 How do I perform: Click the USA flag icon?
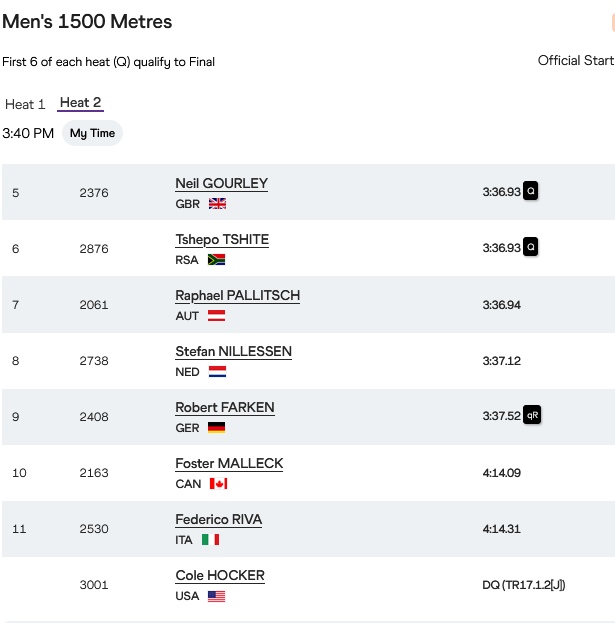coord(217,595)
